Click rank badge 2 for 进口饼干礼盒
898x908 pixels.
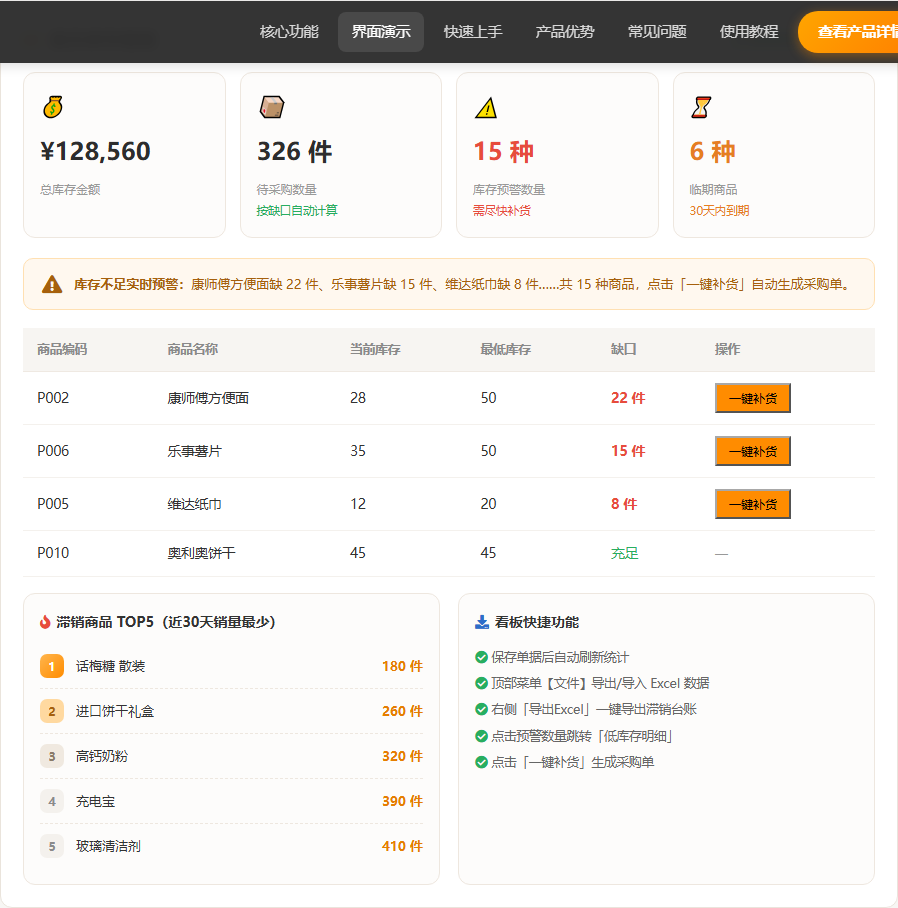(x=52, y=711)
